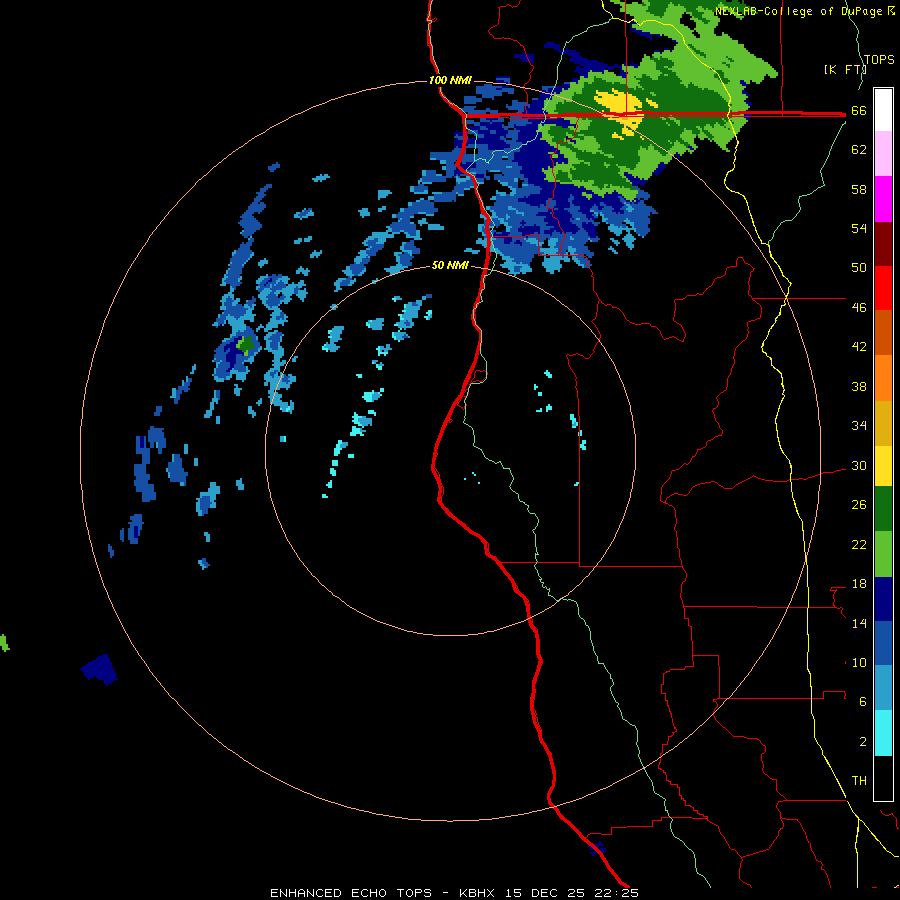Click the Enhanced Echo Tops KBHX caption
900x900 pixels.
(x=454, y=893)
